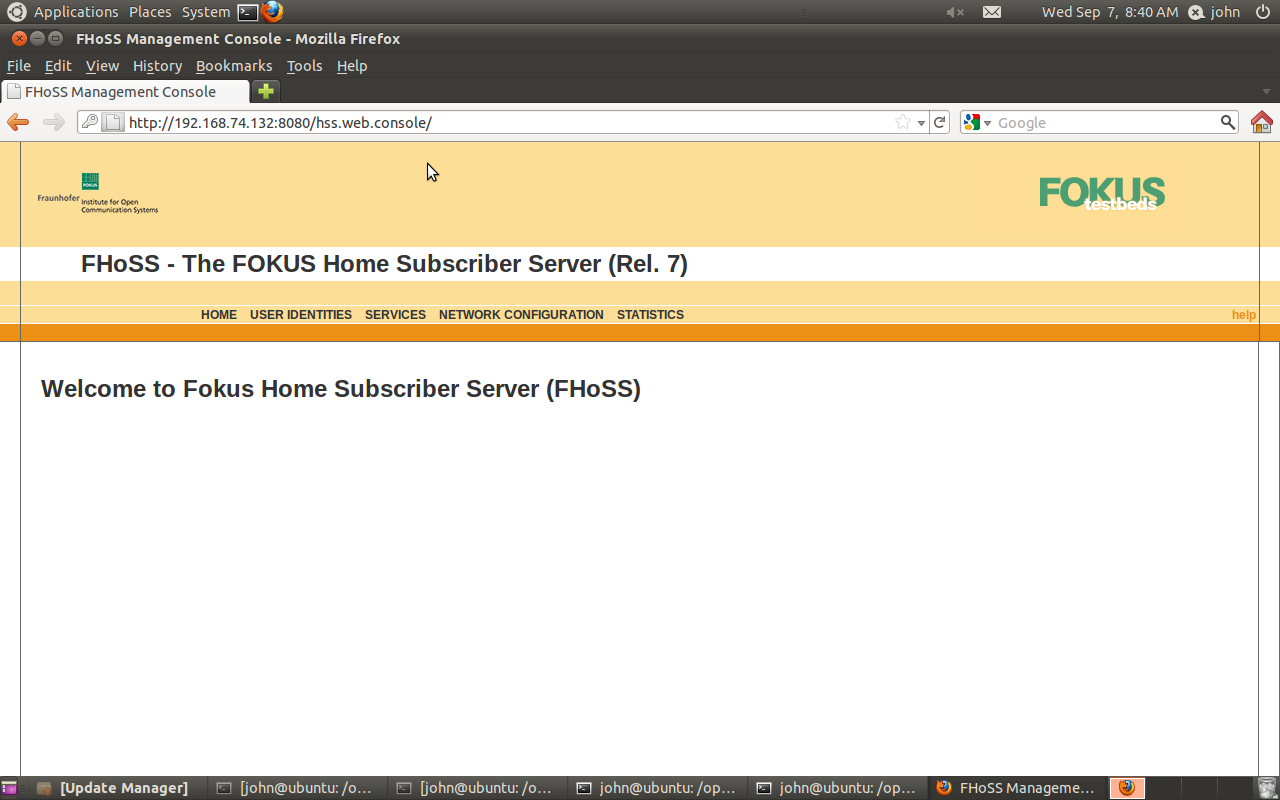Screen dimensions: 1280x800
Task: Open the Places menu in the top panel
Action: pyautogui.click(x=150, y=12)
